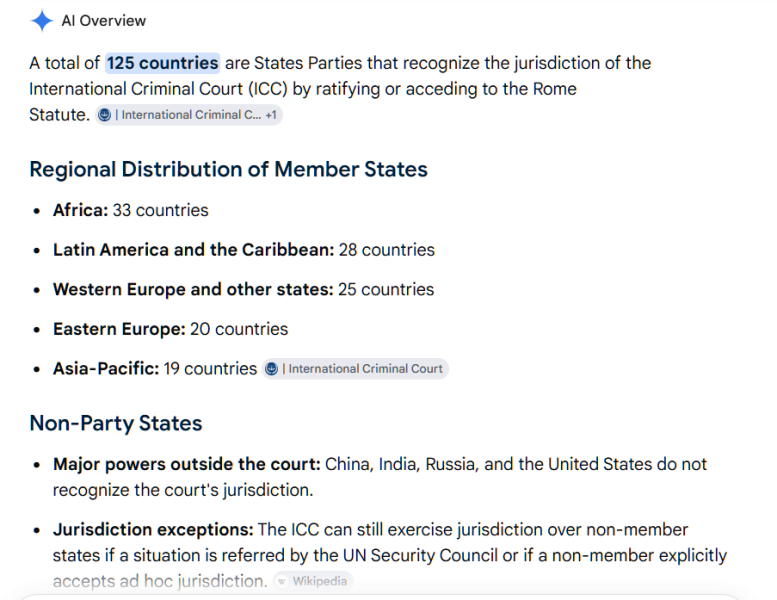The width and height of the screenshot is (777, 600).
Task: Click the Wikipedia W icon
Action: click(x=281, y=581)
